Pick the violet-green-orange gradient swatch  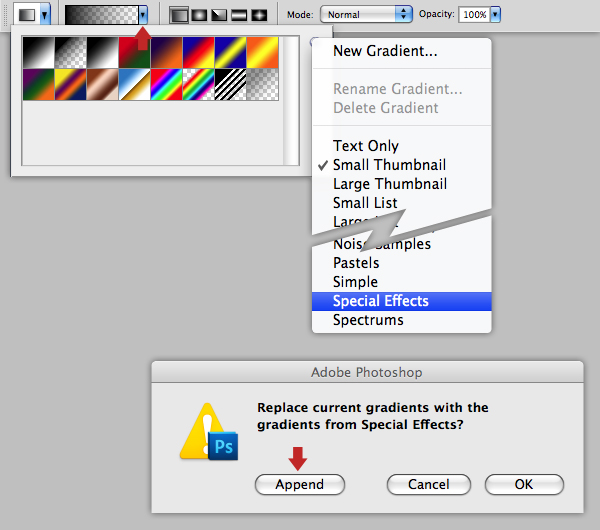coord(39,85)
